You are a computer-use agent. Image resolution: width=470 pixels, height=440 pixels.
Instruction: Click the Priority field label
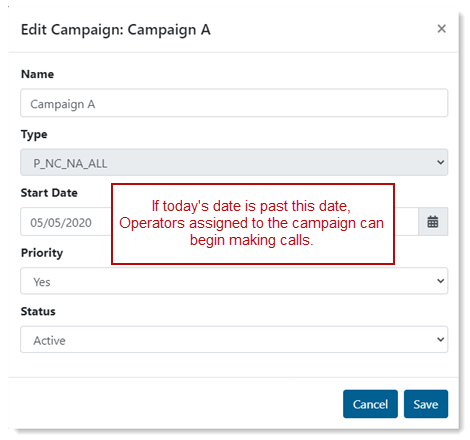(42, 253)
